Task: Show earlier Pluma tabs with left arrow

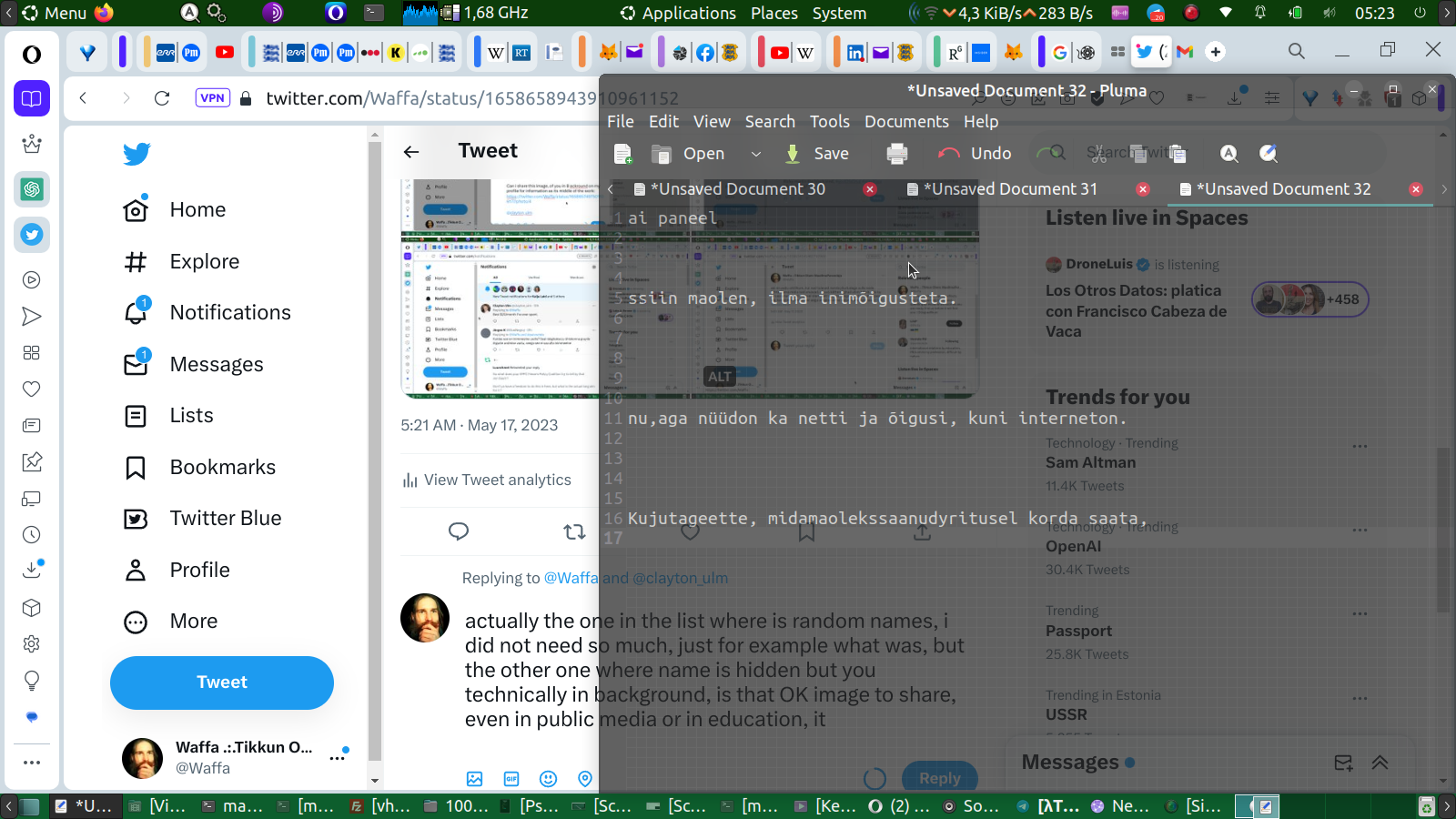Action: pyautogui.click(x=611, y=189)
